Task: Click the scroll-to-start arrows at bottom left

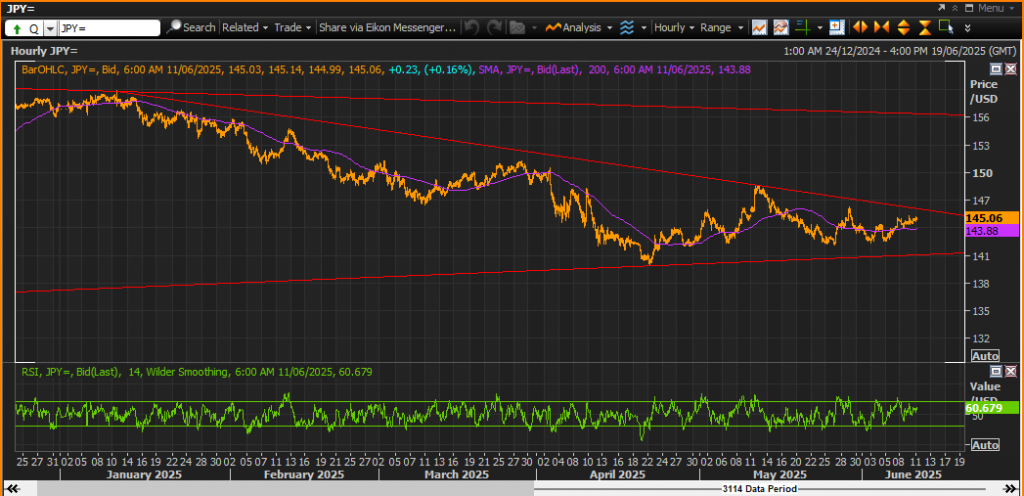Action: [x=13, y=489]
